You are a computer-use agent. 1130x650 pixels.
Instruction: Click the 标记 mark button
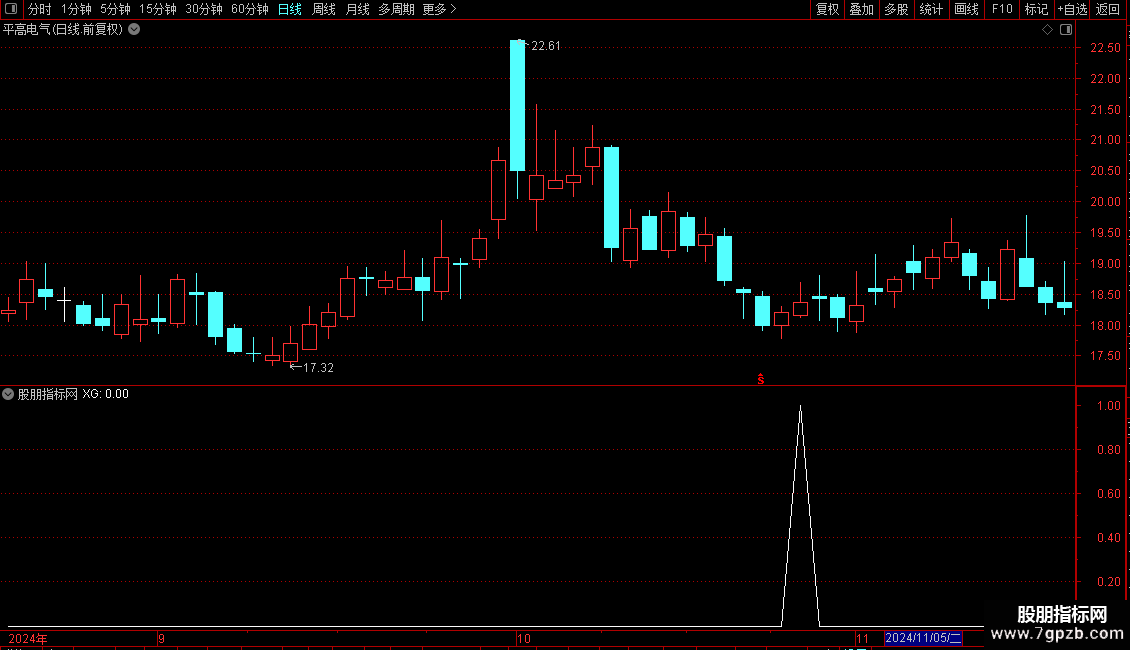tap(1036, 9)
